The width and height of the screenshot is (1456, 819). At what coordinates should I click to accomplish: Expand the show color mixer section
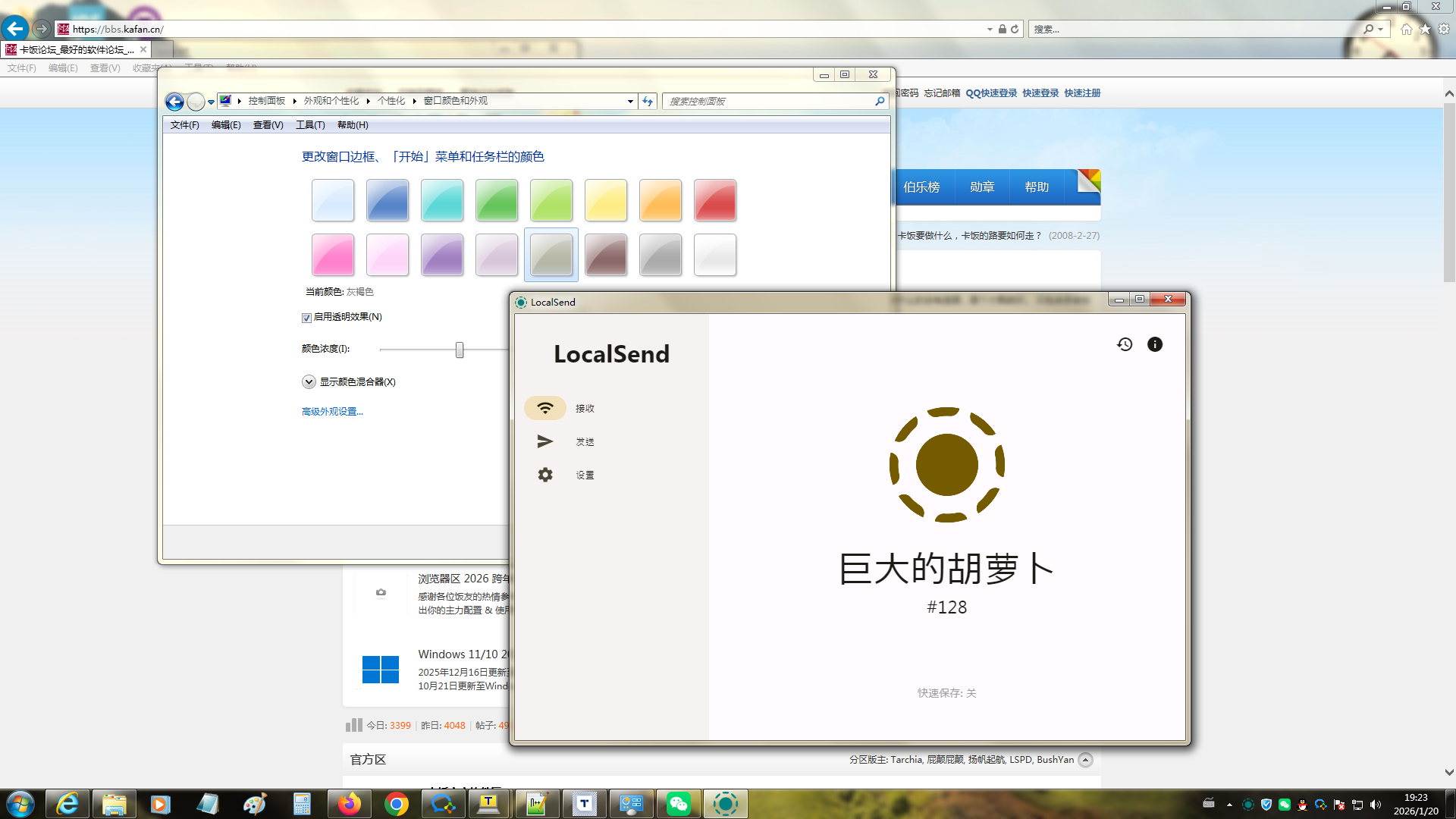pyautogui.click(x=309, y=382)
